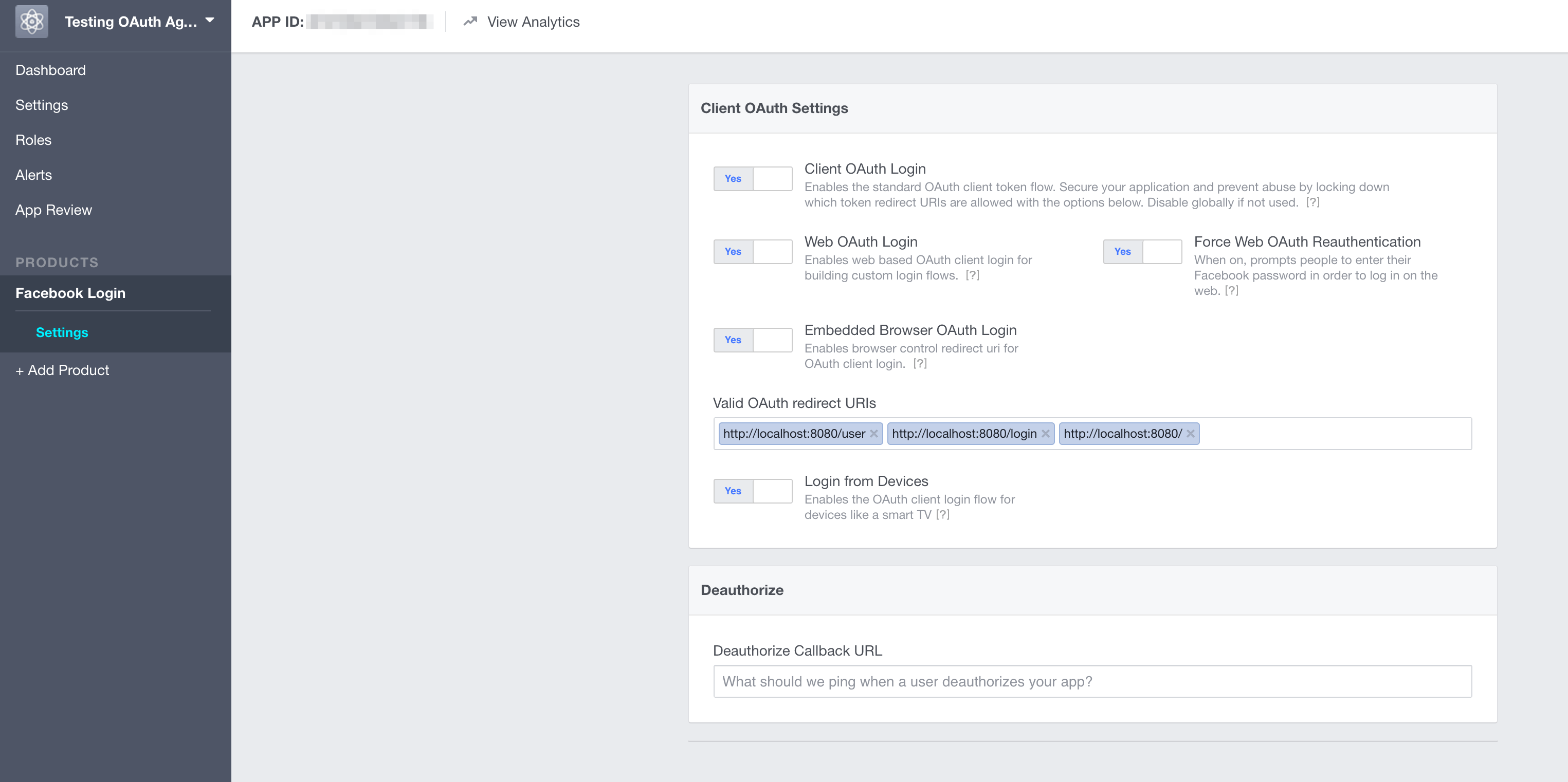
Task: Toggle Force Web OAuth Reauthentication switch
Action: 1142,251
